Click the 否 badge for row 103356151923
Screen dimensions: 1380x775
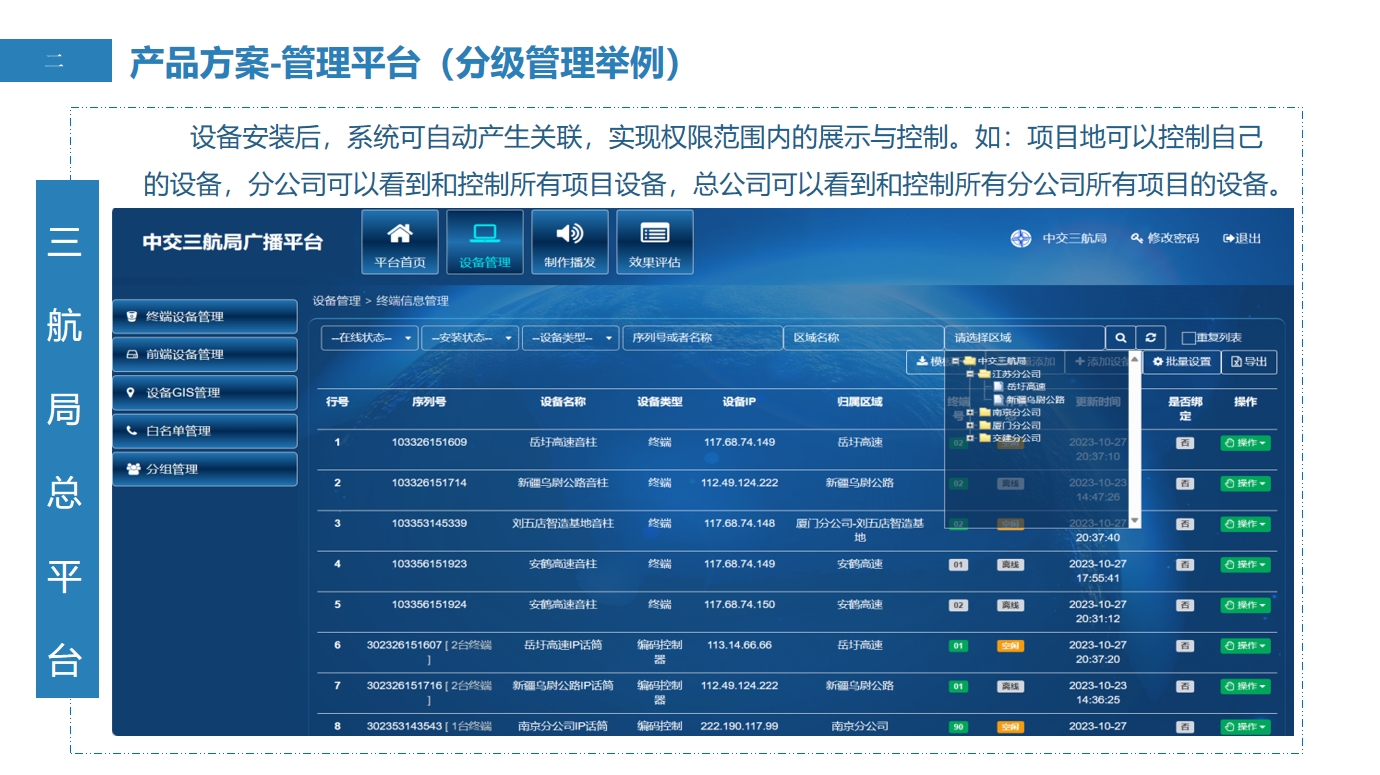click(x=1185, y=565)
